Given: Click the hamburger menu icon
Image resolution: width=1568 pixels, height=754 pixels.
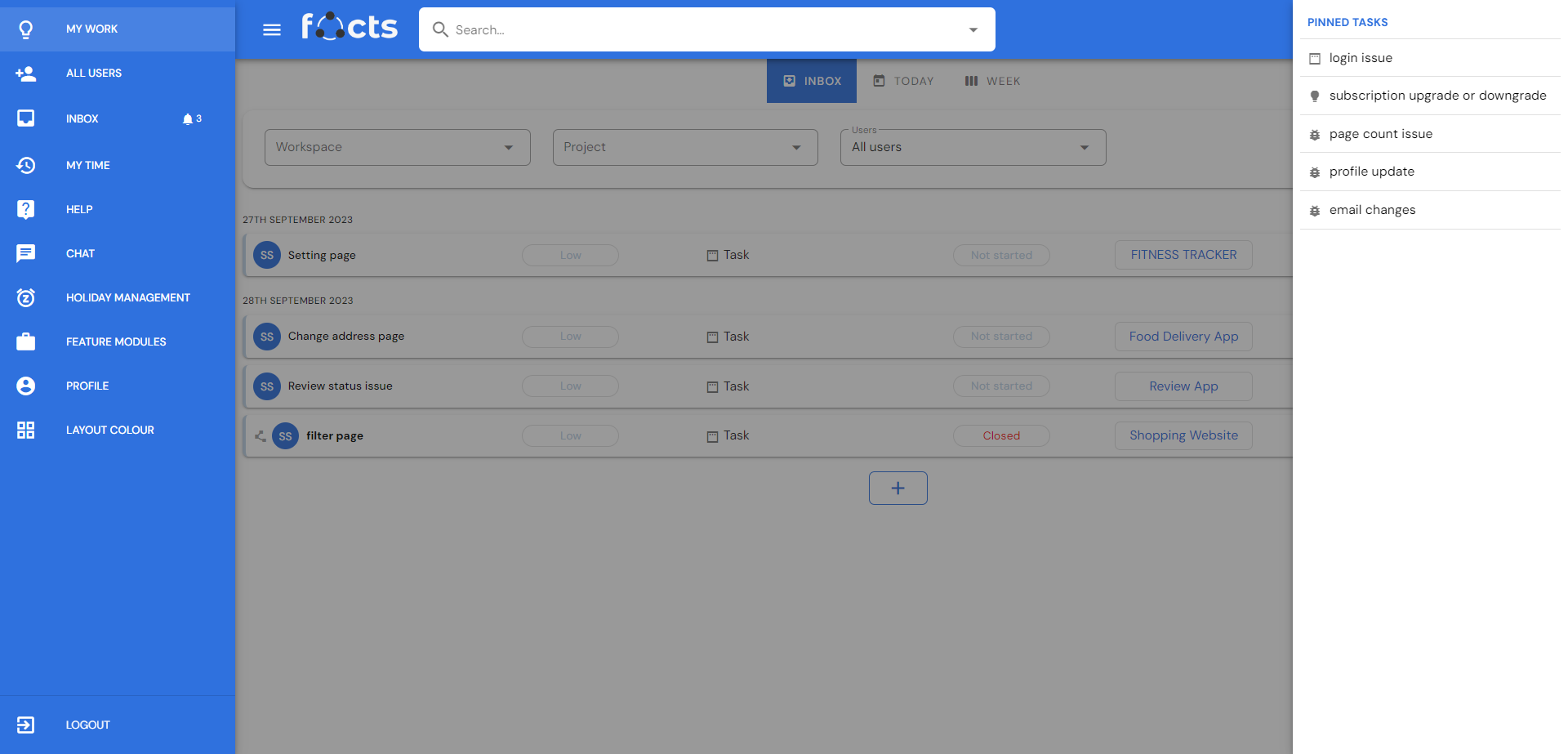Looking at the screenshot, I should point(272,30).
